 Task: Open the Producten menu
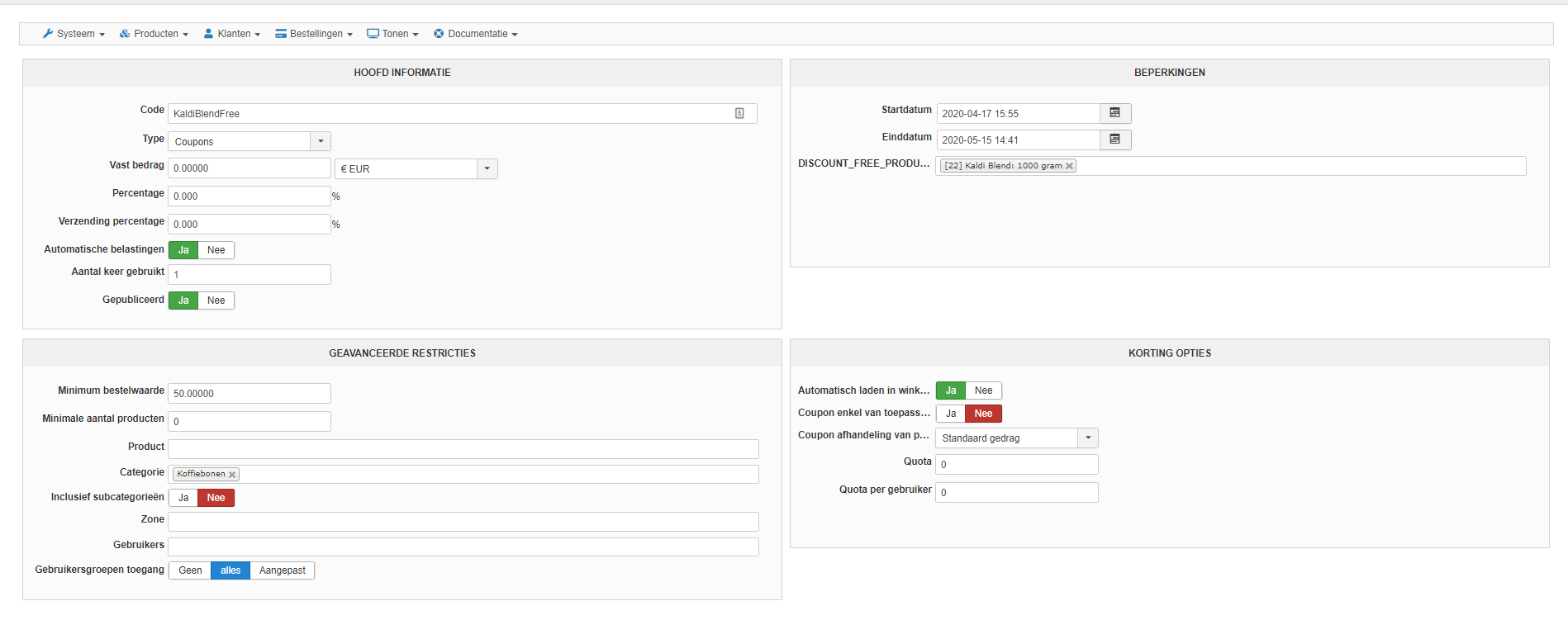tap(154, 34)
